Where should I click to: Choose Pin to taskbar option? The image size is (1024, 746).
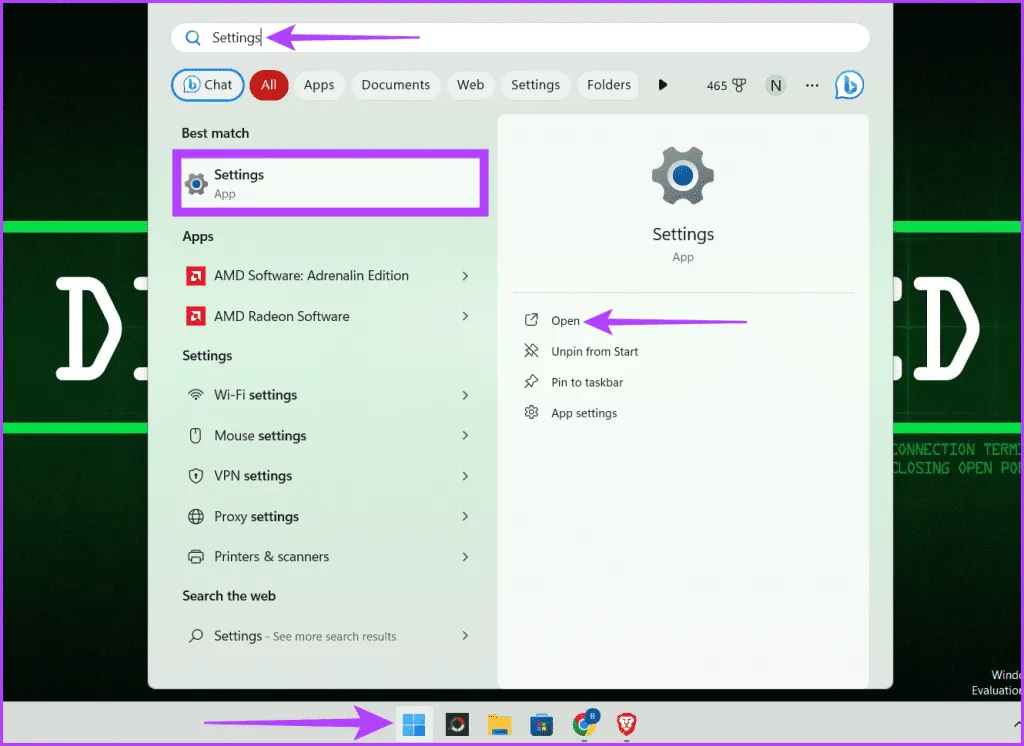pyautogui.click(x=587, y=382)
